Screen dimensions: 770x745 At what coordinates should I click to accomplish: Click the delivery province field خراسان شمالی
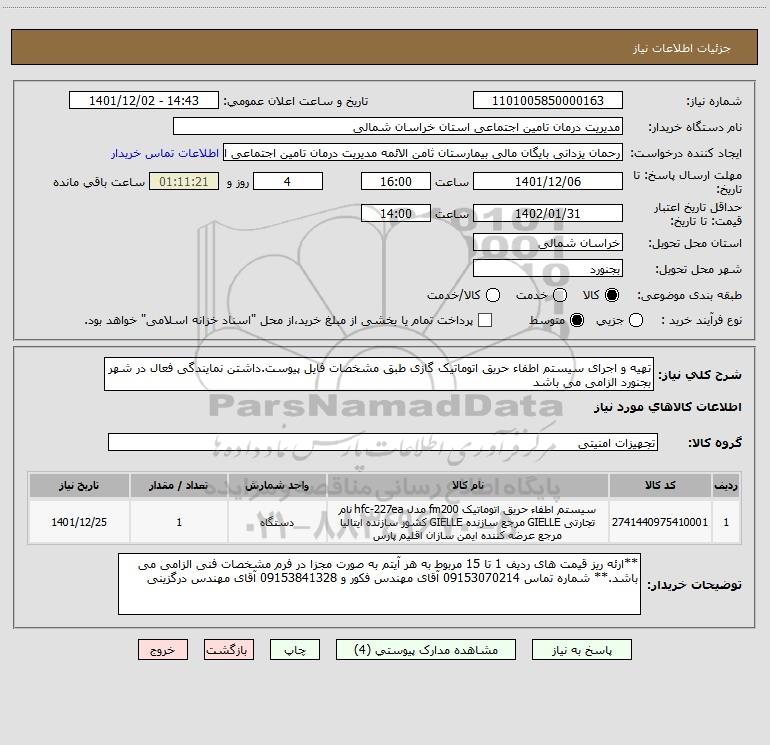click(548, 242)
